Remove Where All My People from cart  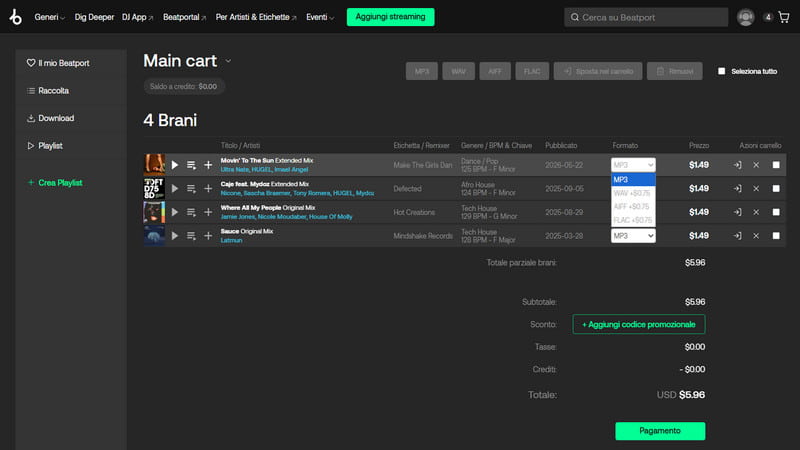(756, 212)
